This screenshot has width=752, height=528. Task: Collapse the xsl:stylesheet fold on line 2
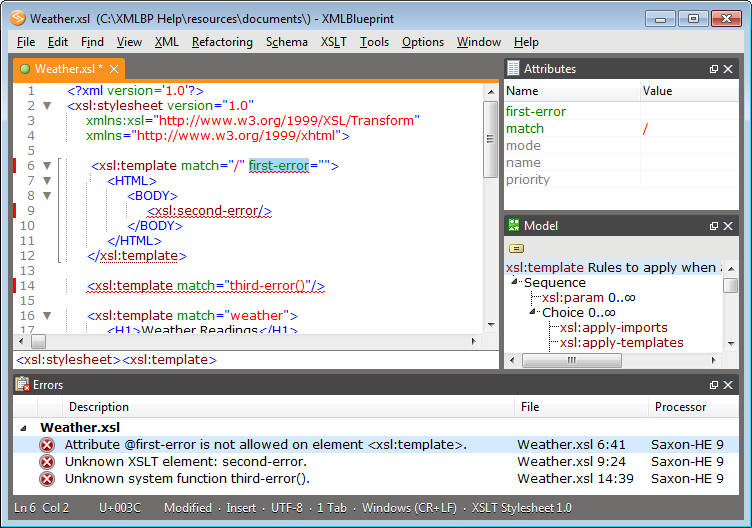(46, 105)
